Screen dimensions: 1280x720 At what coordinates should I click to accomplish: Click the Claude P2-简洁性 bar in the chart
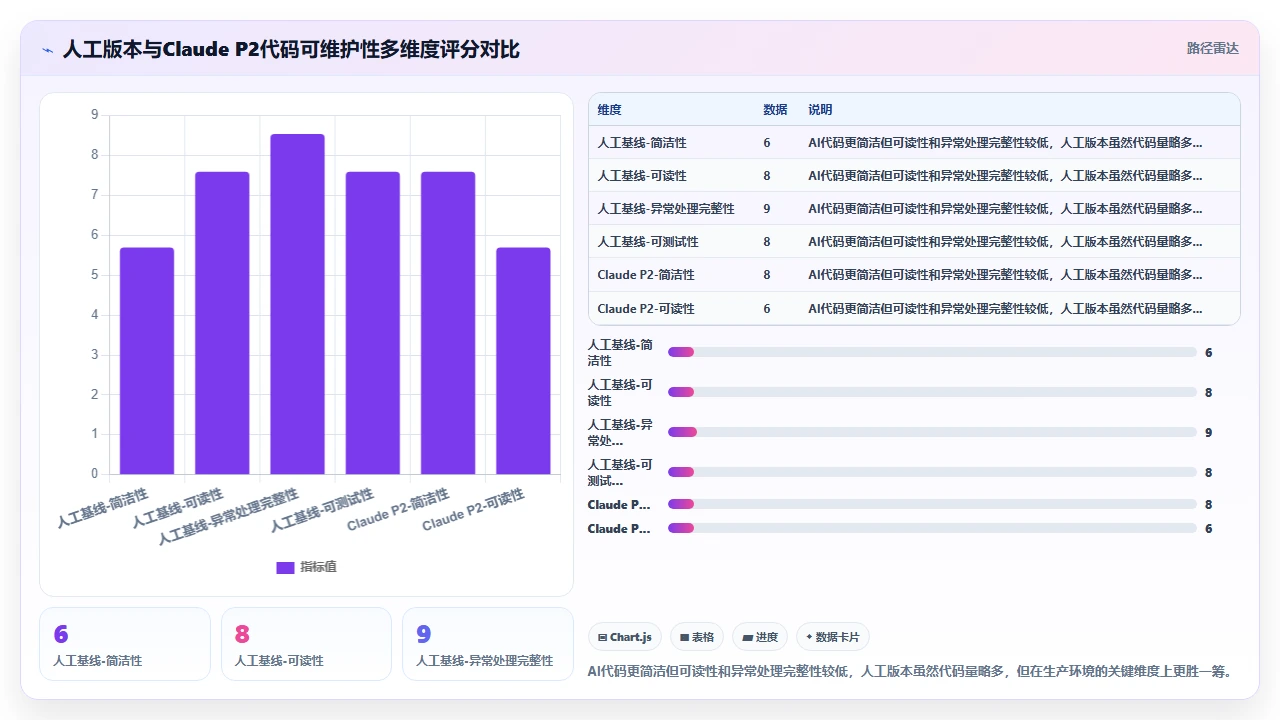pyautogui.click(x=448, y=323)
